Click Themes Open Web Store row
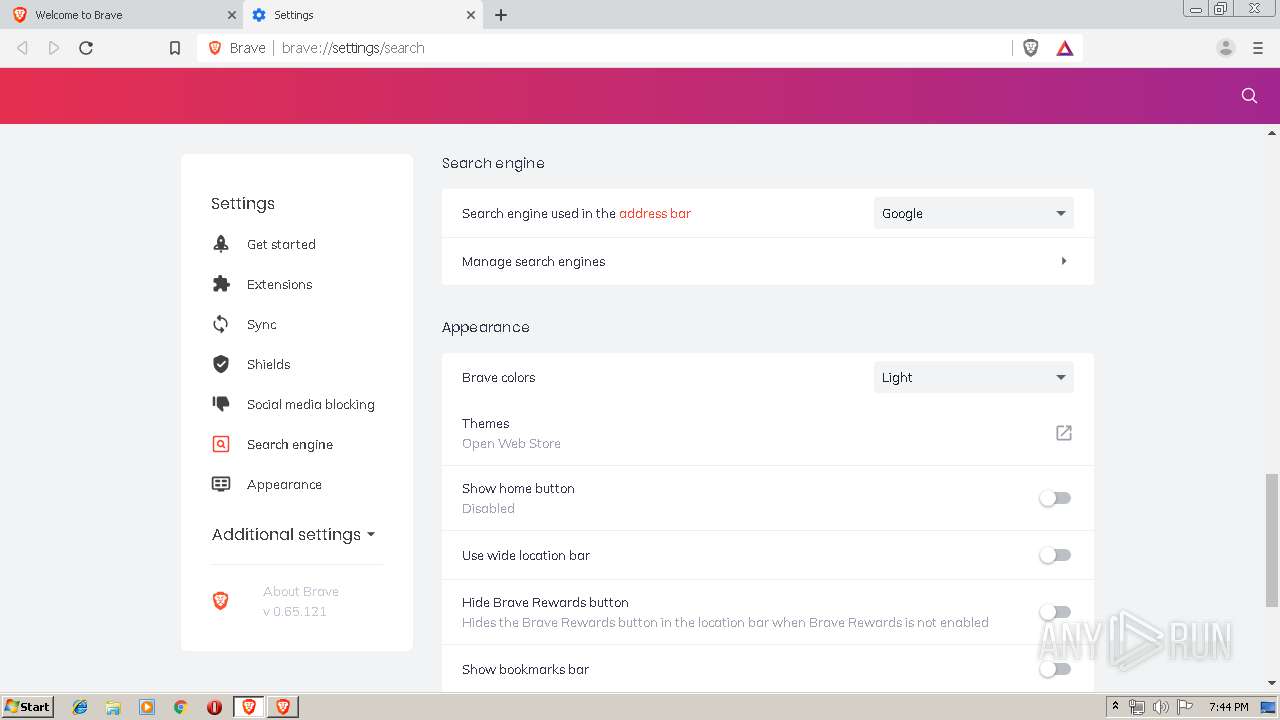Screen dimensions: 1280x720 point(768,433)
